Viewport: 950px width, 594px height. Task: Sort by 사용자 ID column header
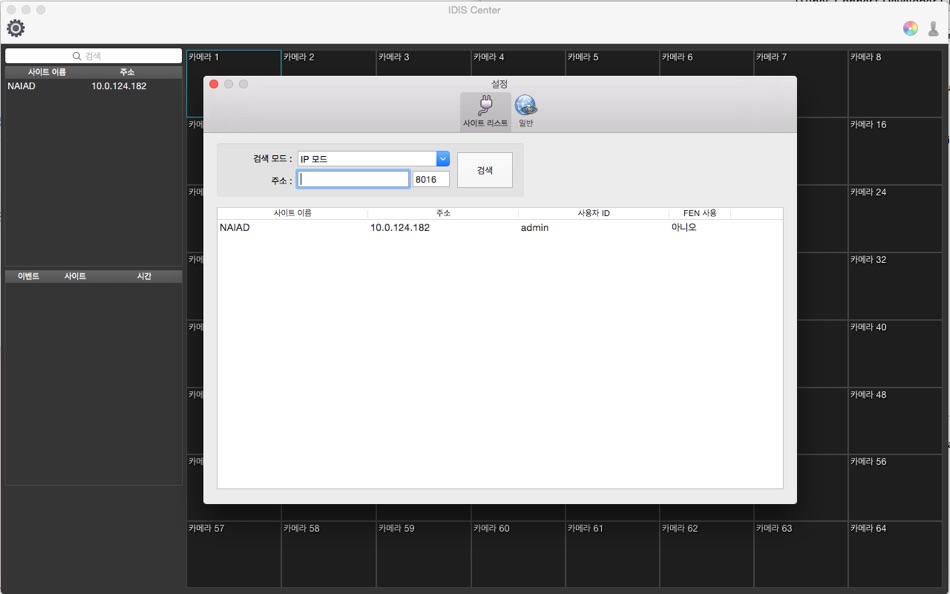(593, 213)
